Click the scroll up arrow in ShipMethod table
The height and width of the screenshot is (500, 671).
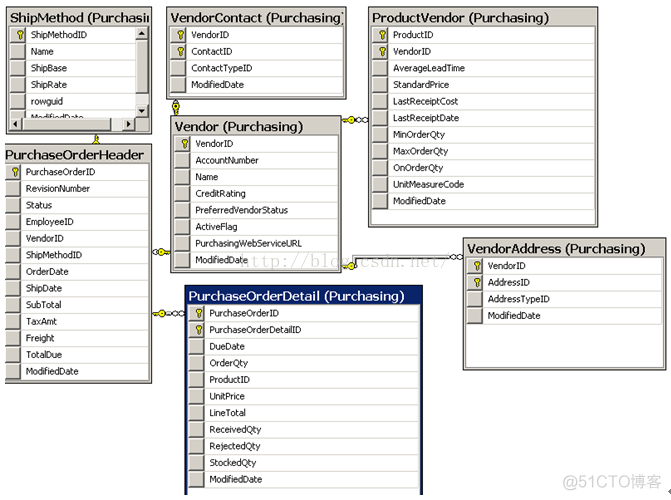point(142,33)
